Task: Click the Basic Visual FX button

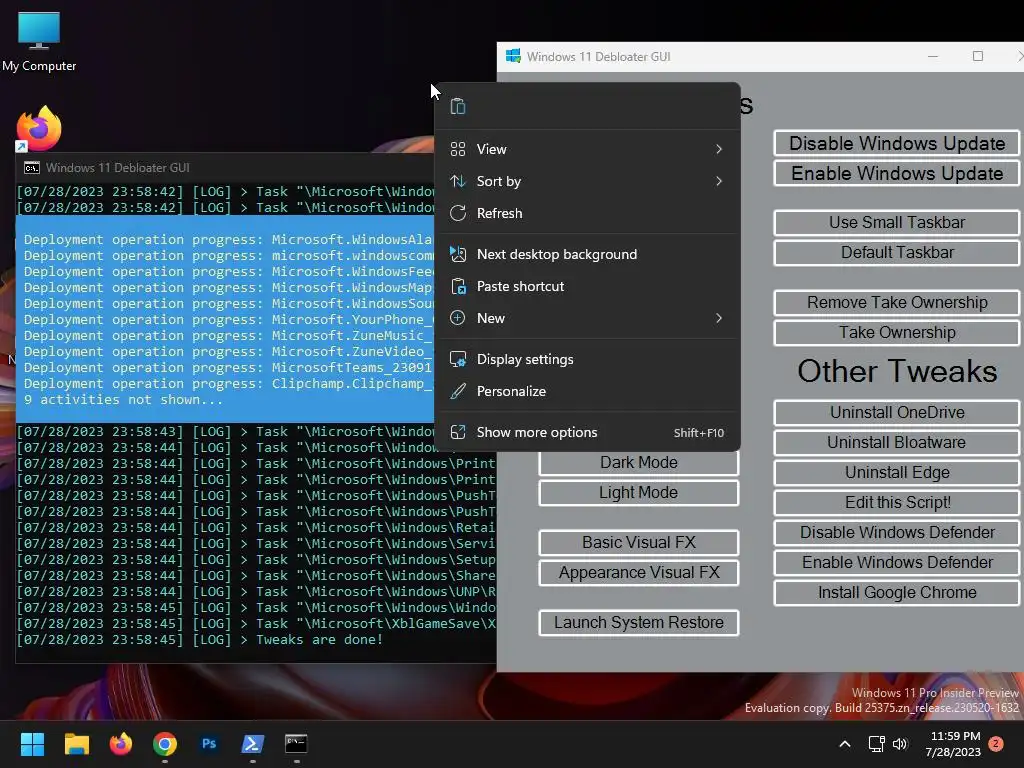Action: (639, 543)
